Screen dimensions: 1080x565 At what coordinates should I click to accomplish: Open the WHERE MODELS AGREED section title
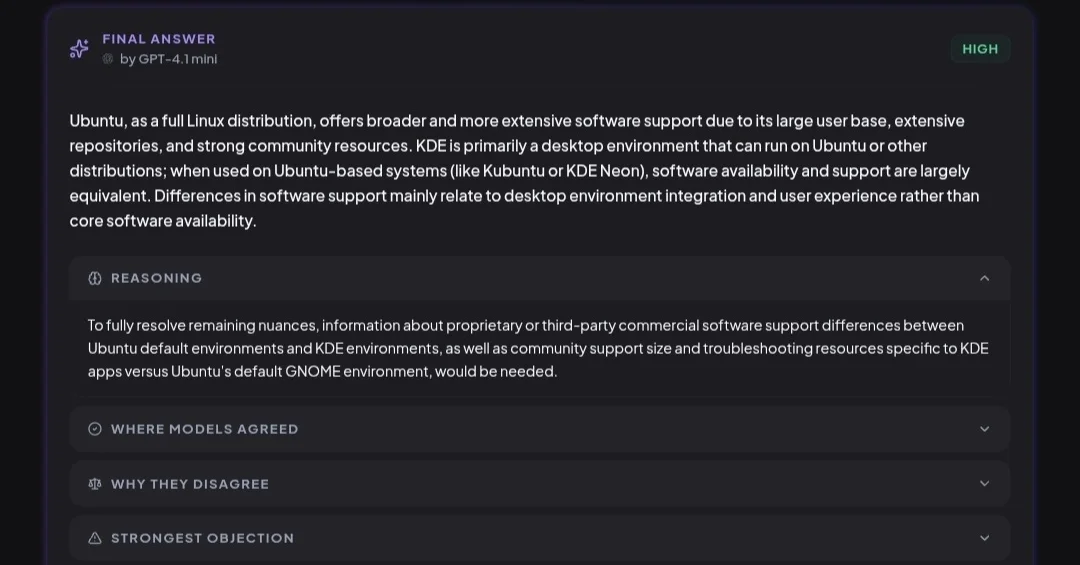pyautogui.click(x=204, y=429)
